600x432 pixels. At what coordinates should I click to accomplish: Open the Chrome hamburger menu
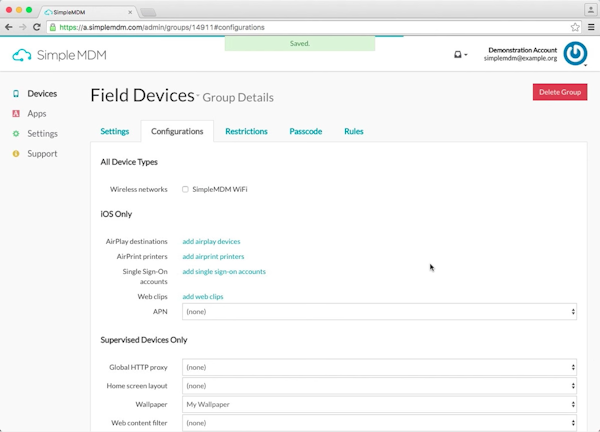pos(591,27)
